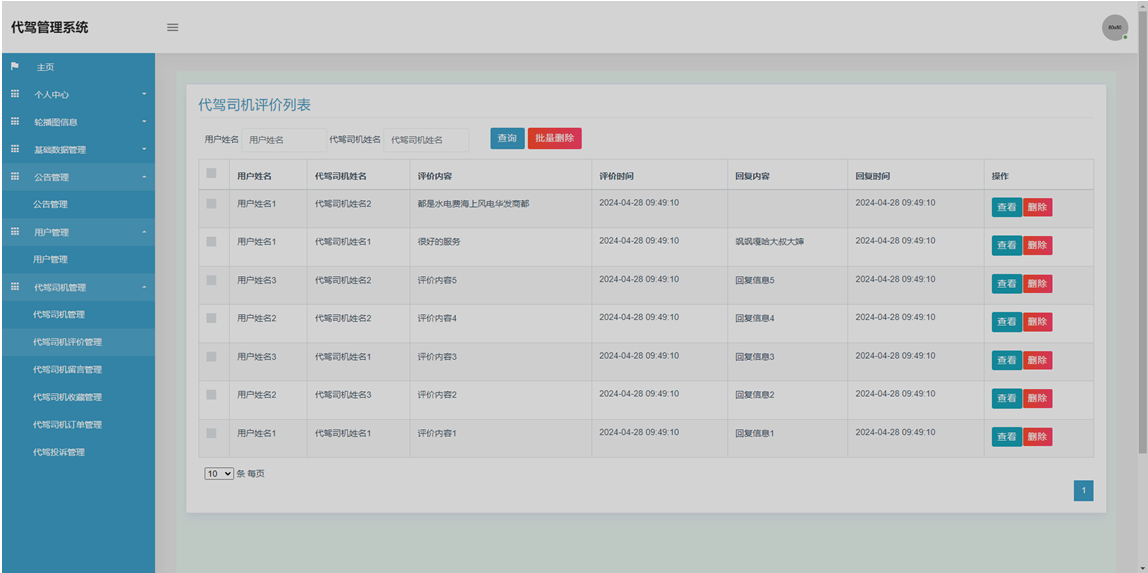Expand the 个人中心 sidebar menu arrow
Screen dimensions: 1148x573
[x=144, y=94]
